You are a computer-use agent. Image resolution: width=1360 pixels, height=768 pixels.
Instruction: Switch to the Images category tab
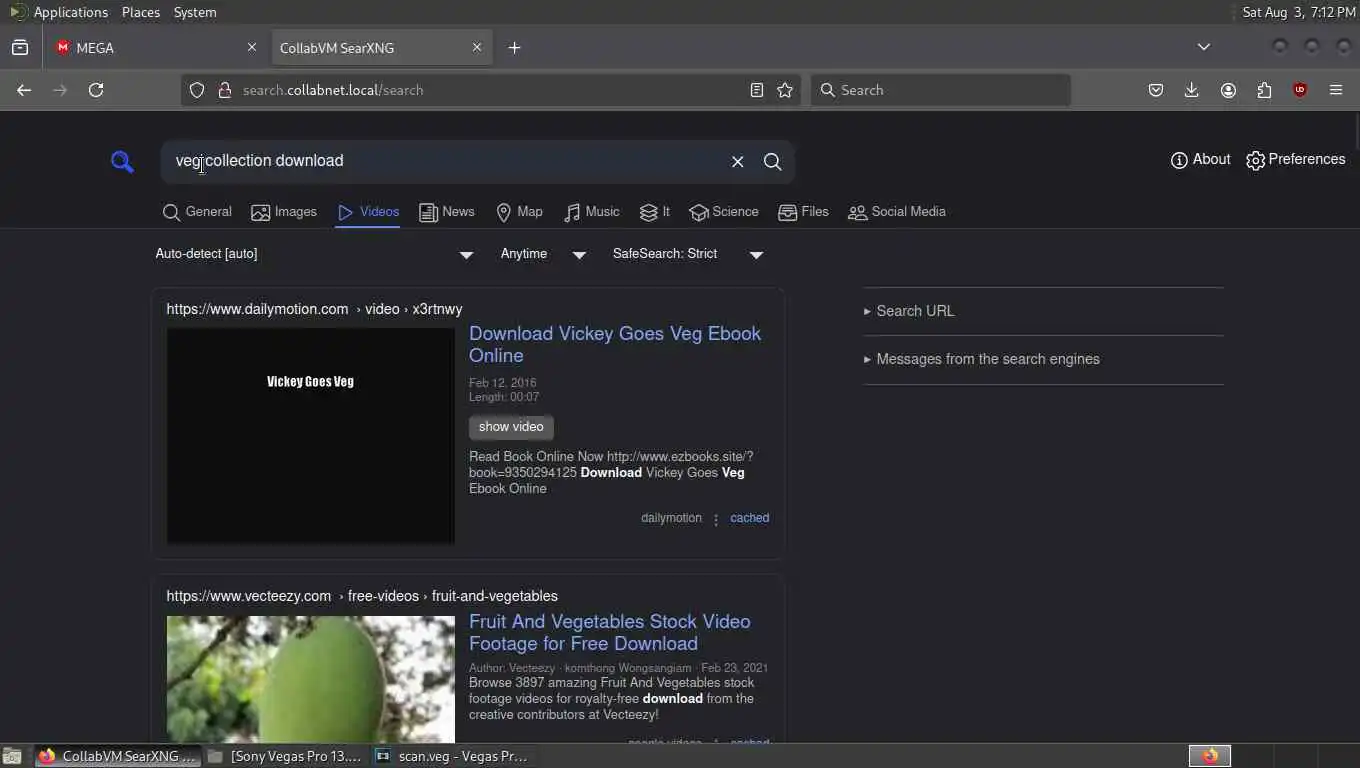point(284,212)
